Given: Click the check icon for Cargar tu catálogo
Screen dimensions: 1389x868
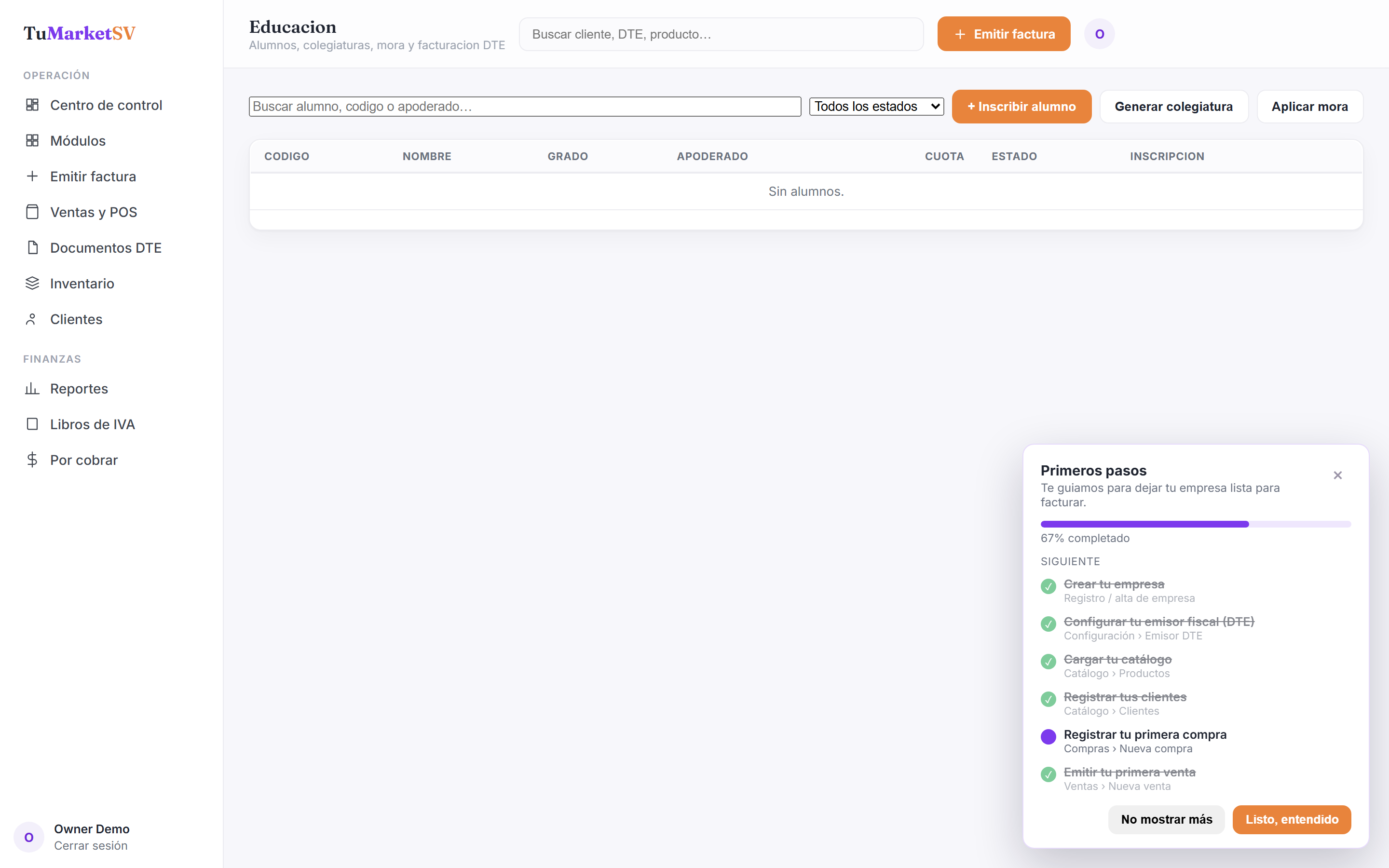Looking at the screenshot, I should 1048,662.
